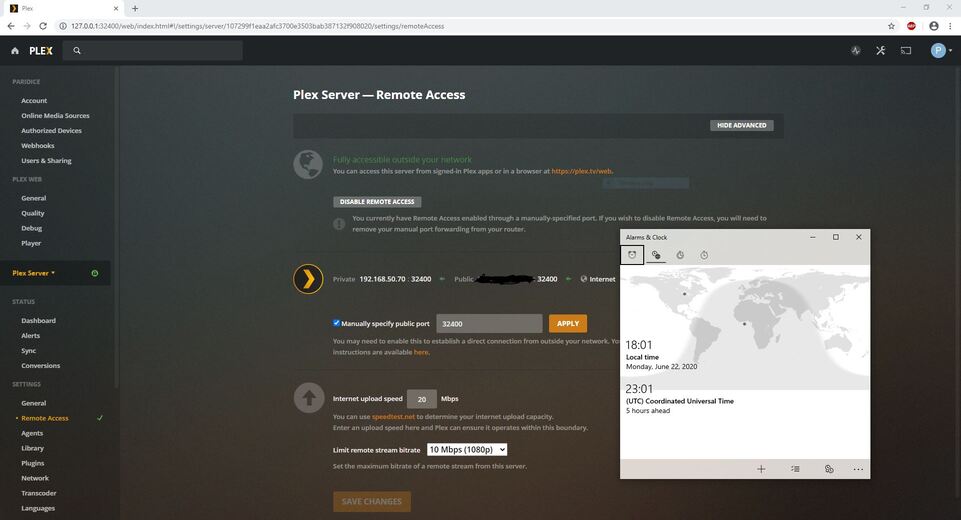Reload the page in Chrome

(x=43, y=26)
